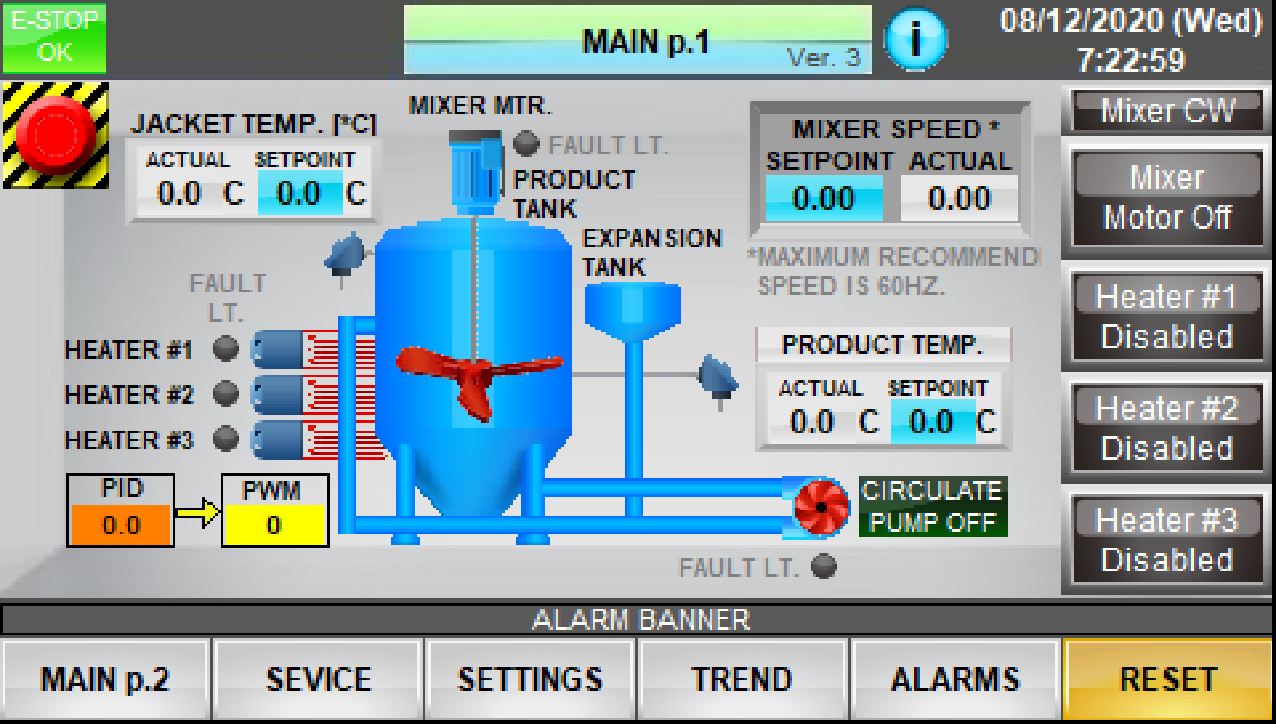Screen dimensions: 1276x724
Task: Enable Heater #1 with its toggle
Action: click(1166, 317)
